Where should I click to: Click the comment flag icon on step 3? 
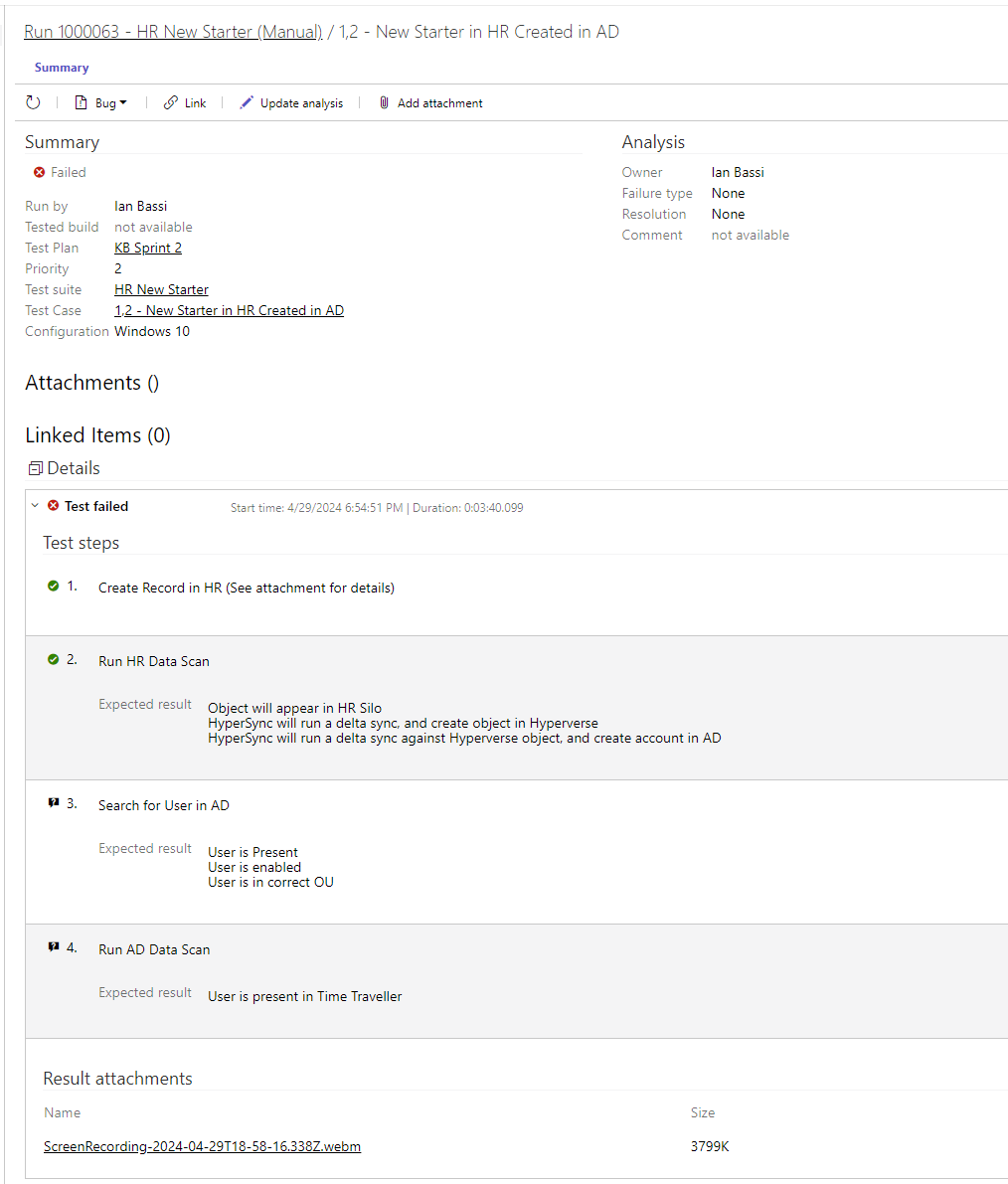pos(54,803)
